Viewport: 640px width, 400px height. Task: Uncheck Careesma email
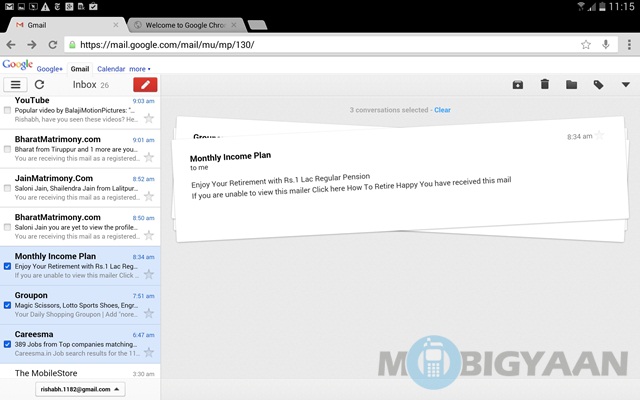pos(7,344)
